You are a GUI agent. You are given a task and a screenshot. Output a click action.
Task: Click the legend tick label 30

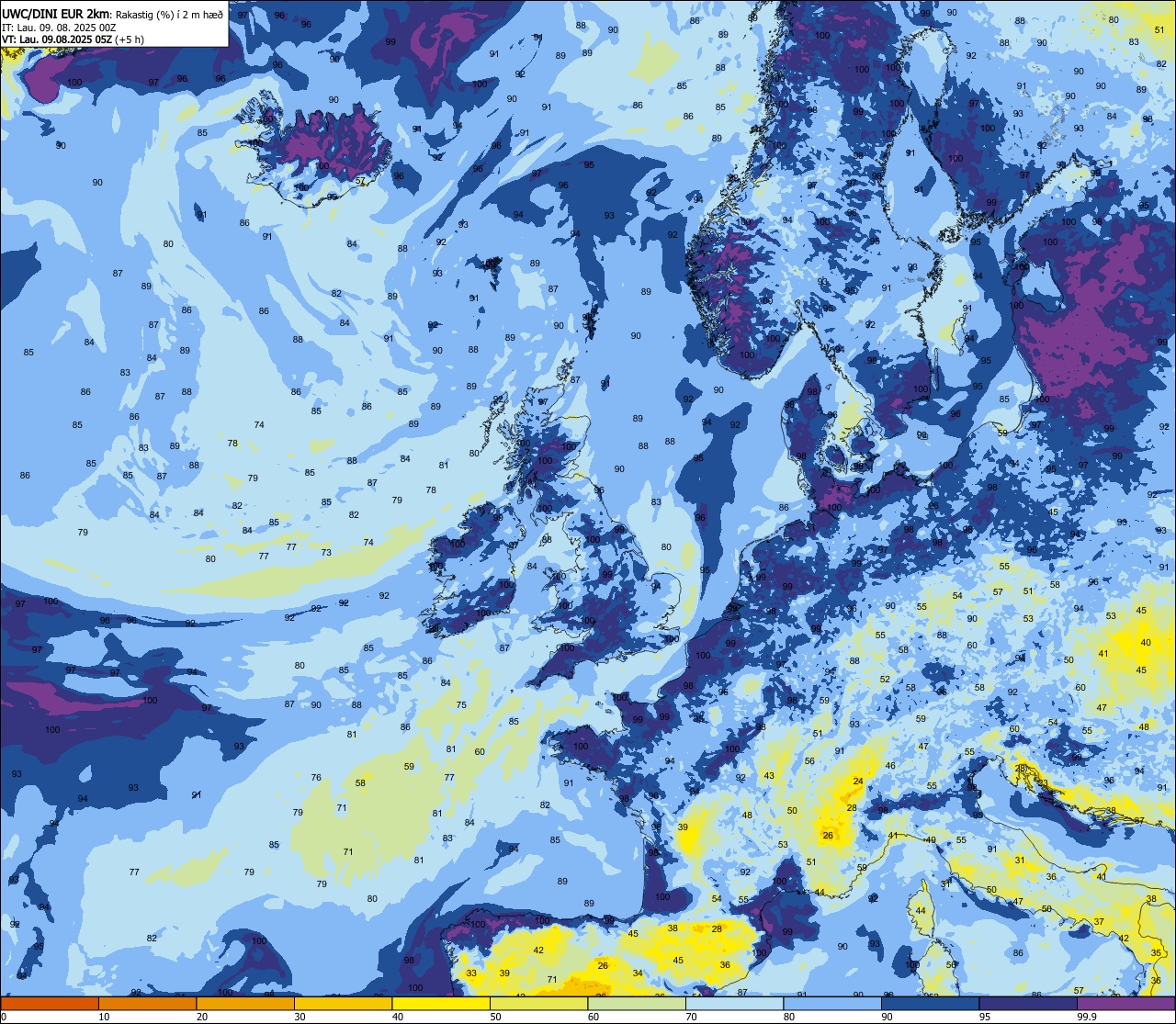coord(300,1017)
